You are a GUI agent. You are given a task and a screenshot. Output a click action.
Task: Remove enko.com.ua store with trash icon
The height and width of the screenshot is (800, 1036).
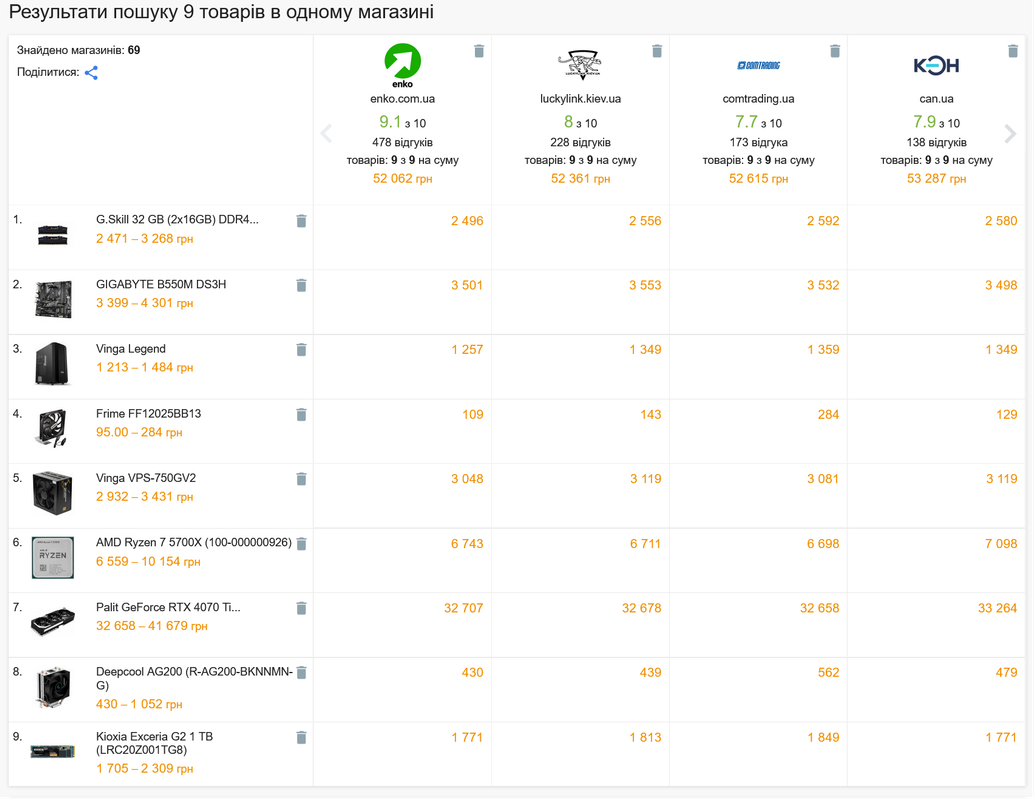pos(479,51)
